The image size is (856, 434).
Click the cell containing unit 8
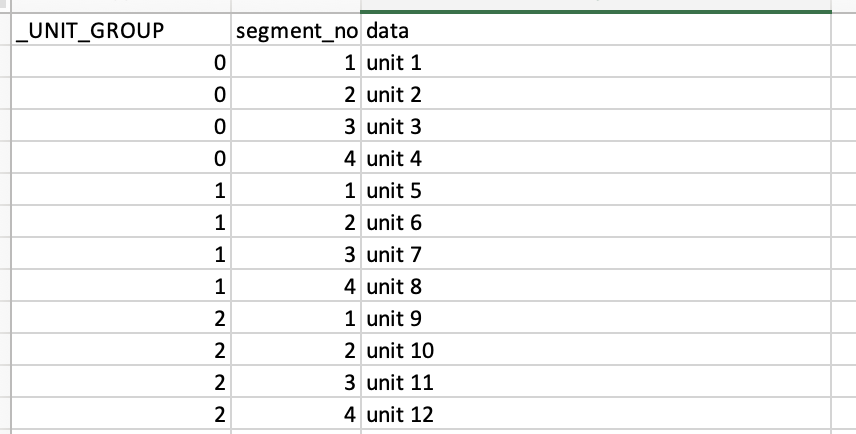tap(596, 285)
